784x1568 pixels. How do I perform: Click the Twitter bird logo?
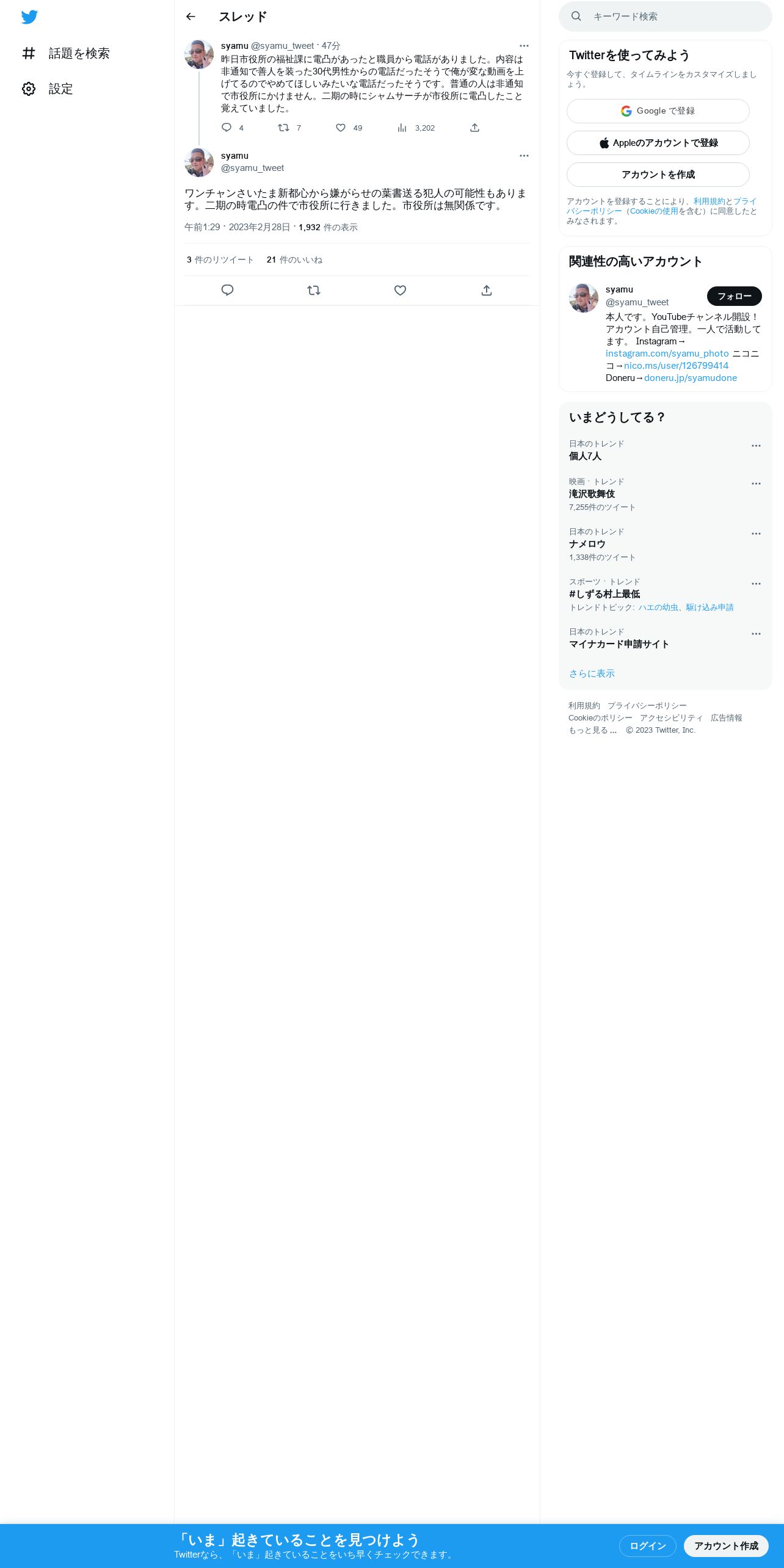point(29,17)
